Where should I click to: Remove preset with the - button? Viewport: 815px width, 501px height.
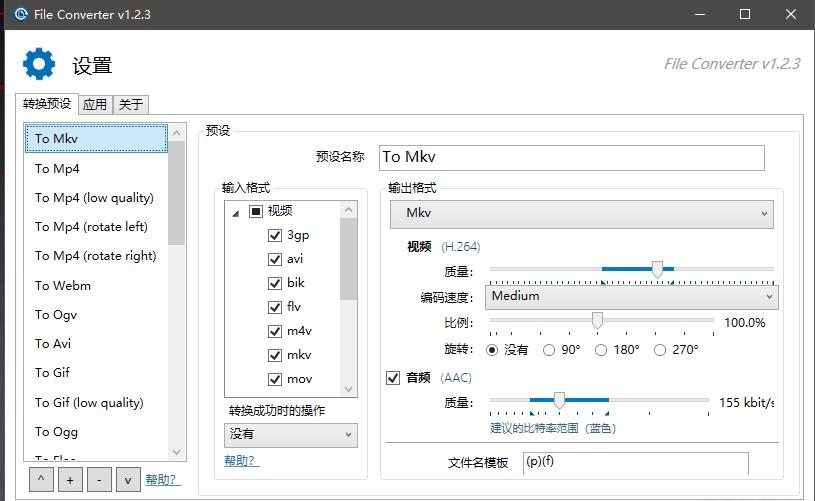click(x=99, y=480)
